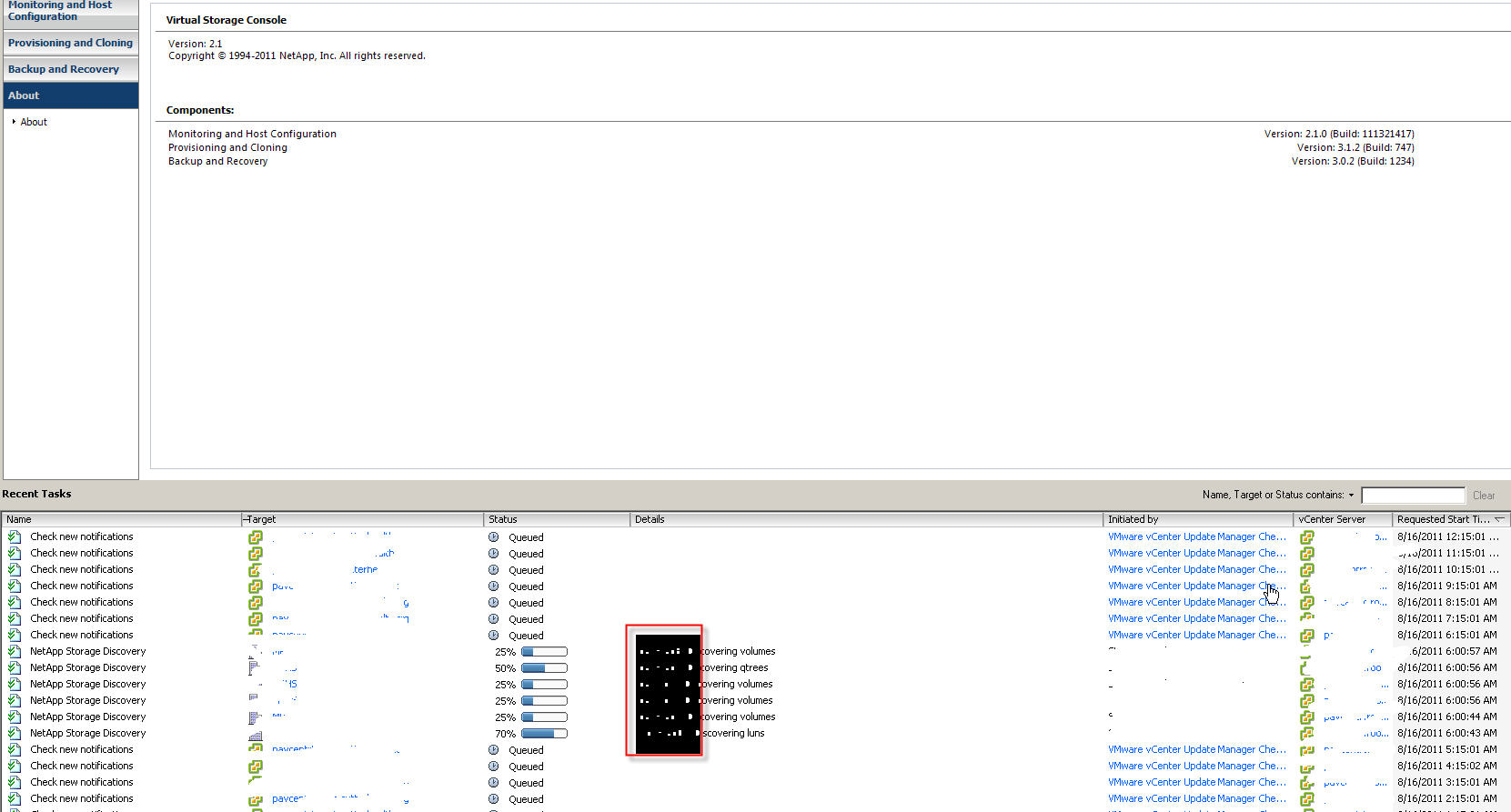Viewport: 1511px width, 812px height.
Task: Click the target icon in the 9:15:01 AM row
Action: pyautogui.click(x=256, y=586)
